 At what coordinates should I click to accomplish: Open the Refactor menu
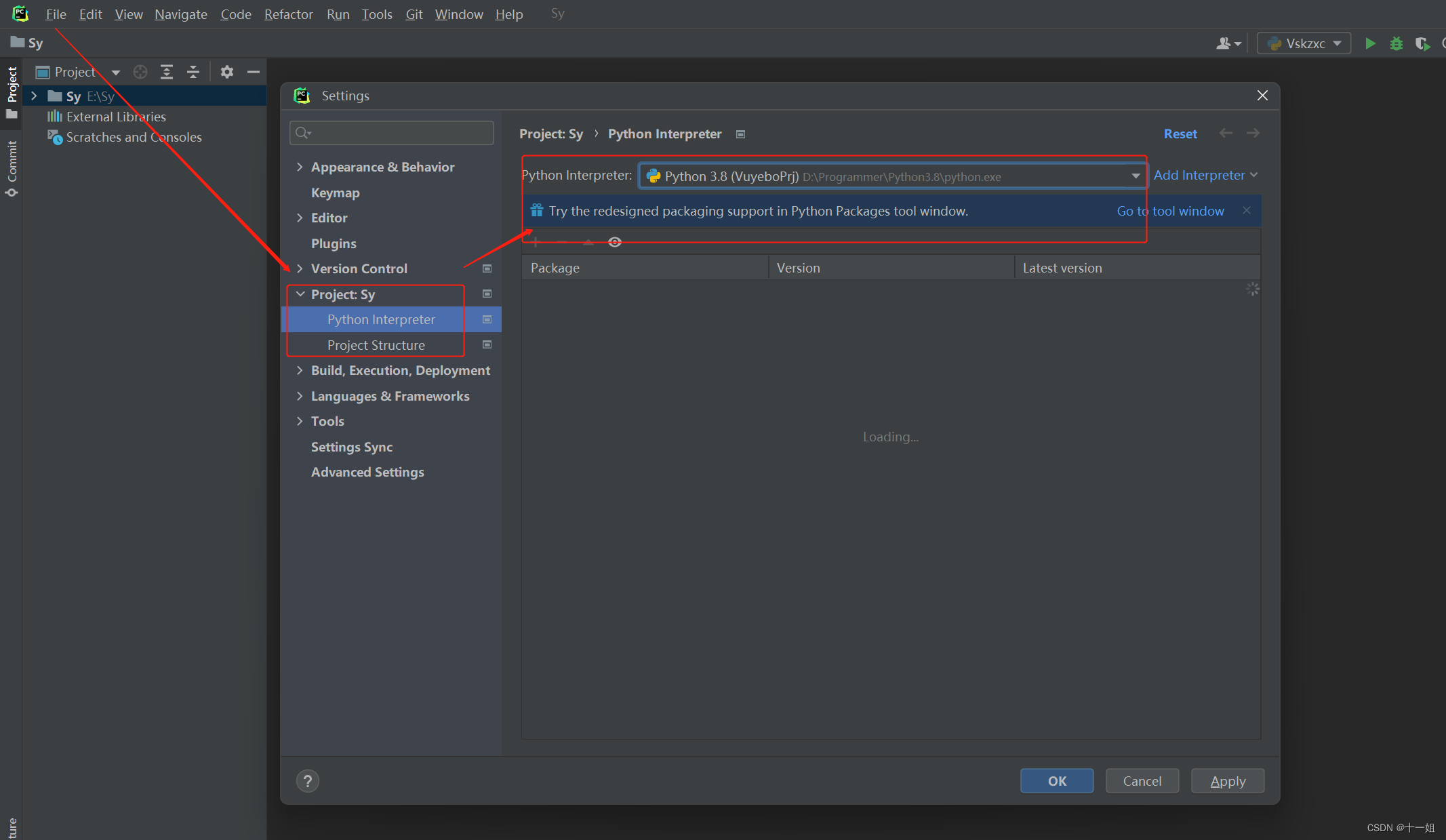click(x=288, y=14)
